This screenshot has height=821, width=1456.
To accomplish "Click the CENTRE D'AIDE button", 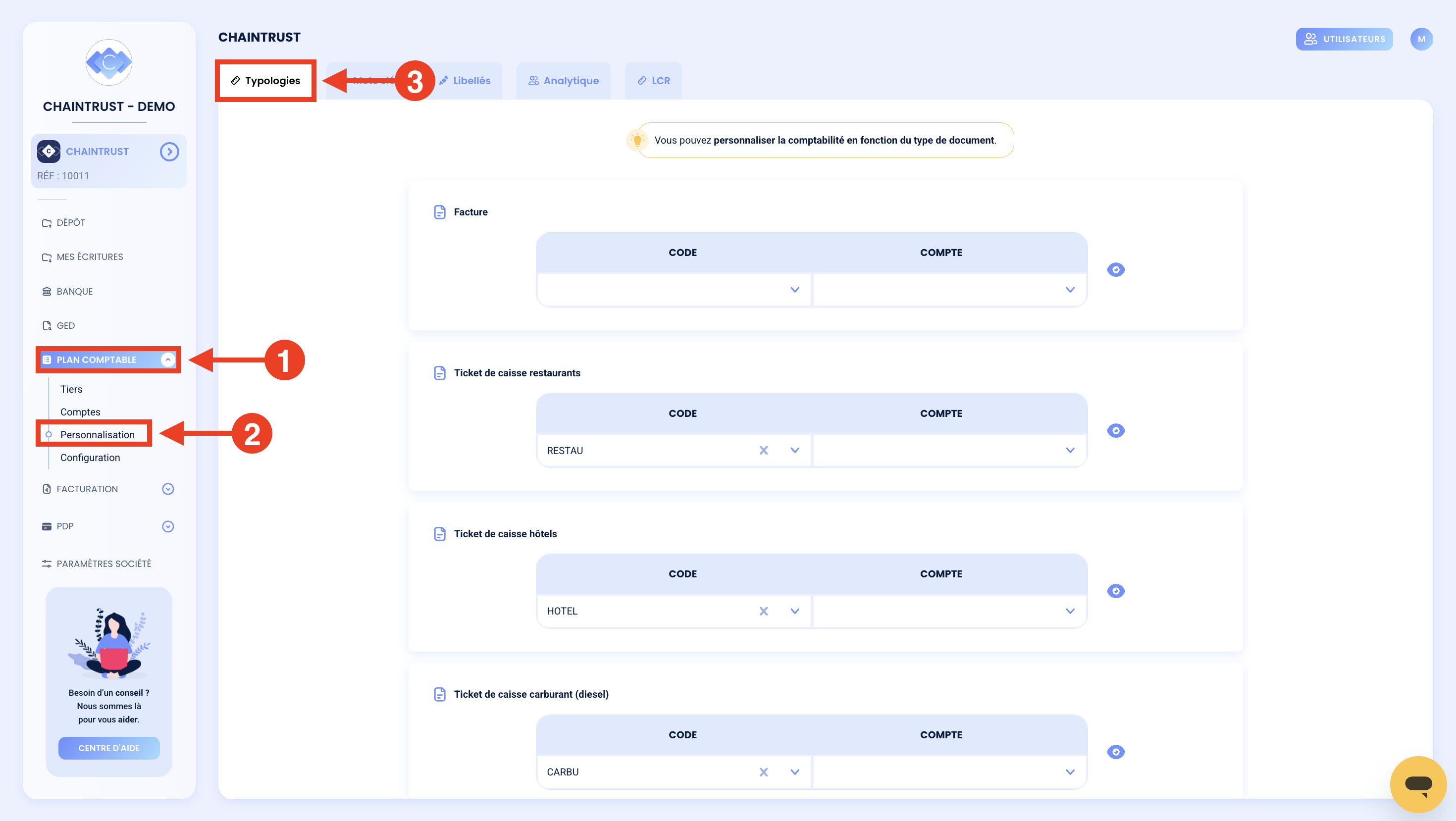I will tap(109, 748).
